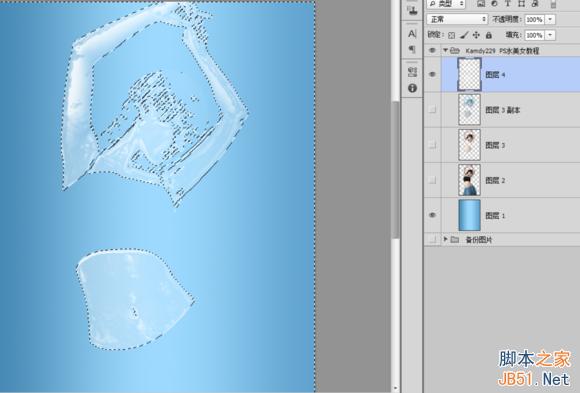Hide the 图层 1 layer eye
The width and height of the screenshot is (580, 393).
pyautogui.click(x=432, y=215)
